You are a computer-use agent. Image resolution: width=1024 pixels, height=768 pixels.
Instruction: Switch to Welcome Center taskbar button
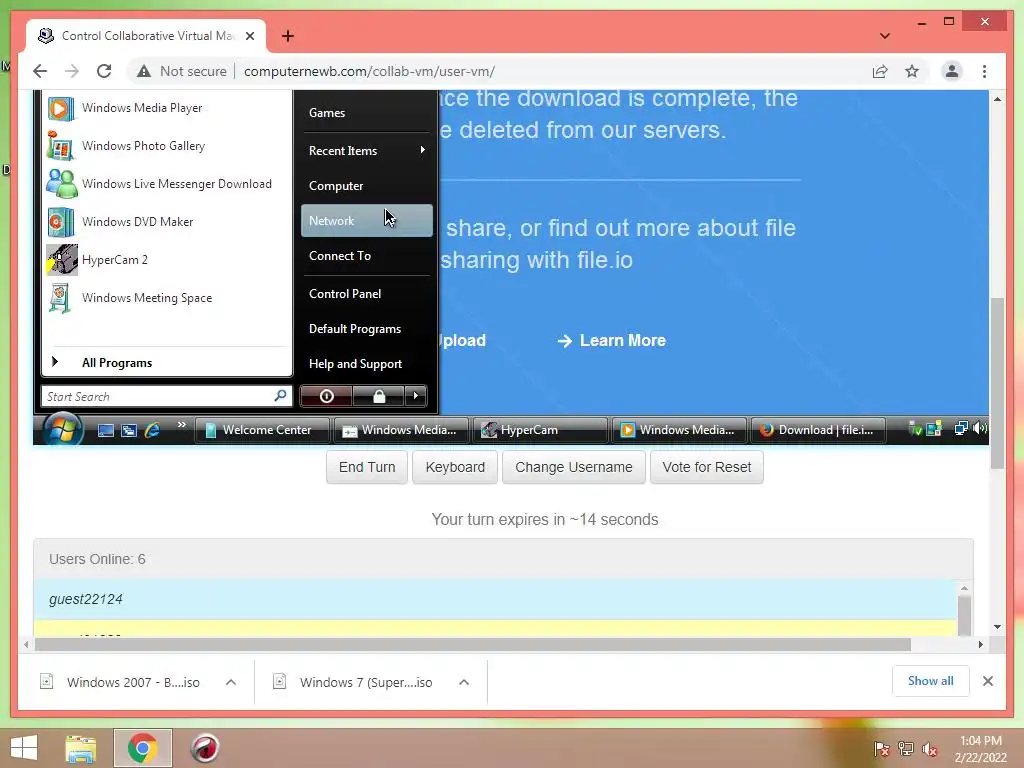261,430
